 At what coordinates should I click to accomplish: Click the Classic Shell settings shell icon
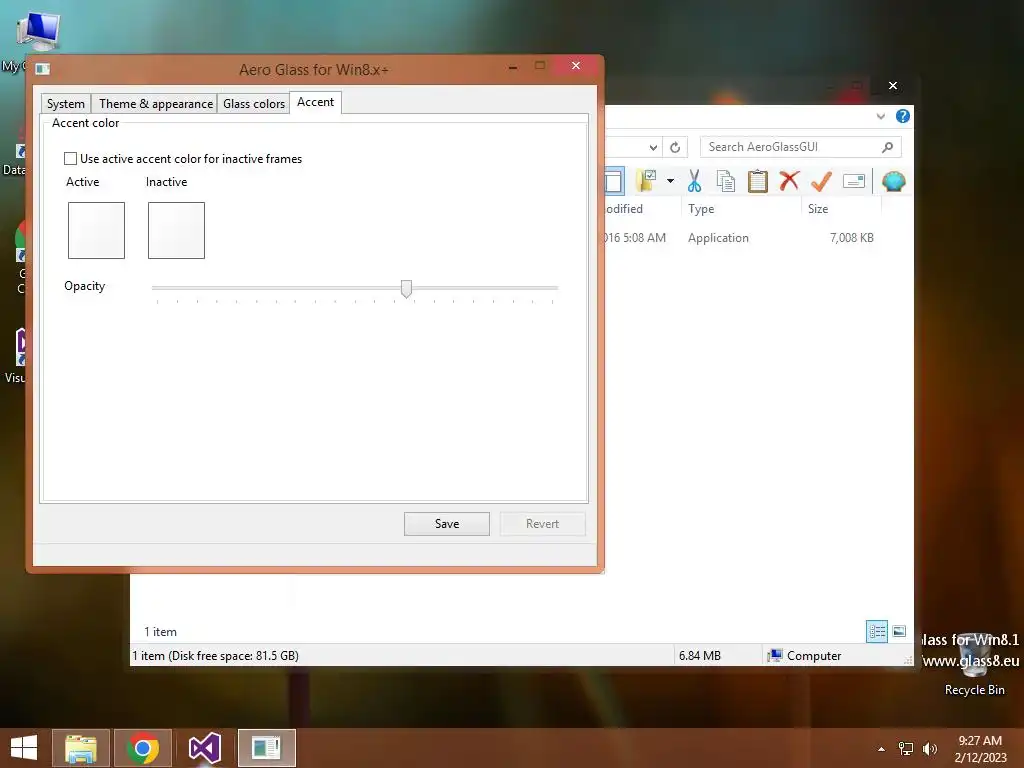pos(893,181)
